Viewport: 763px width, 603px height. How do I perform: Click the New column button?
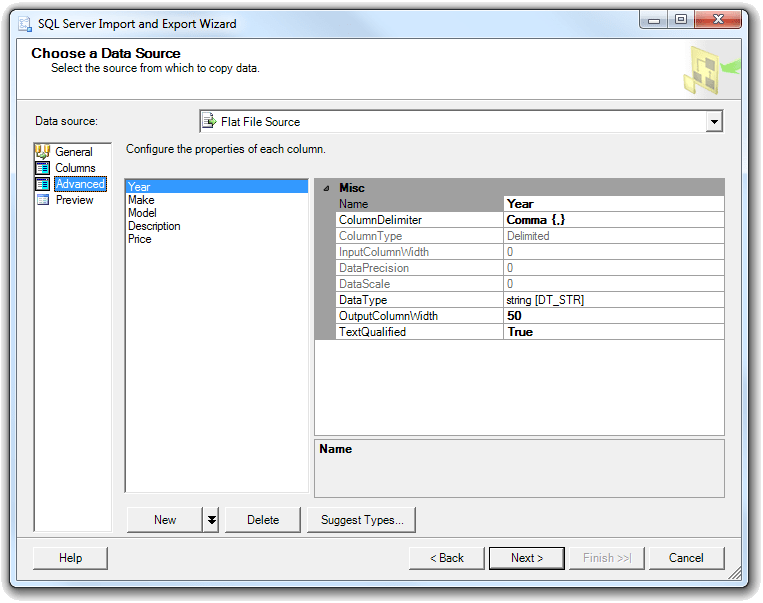point(165,520)
